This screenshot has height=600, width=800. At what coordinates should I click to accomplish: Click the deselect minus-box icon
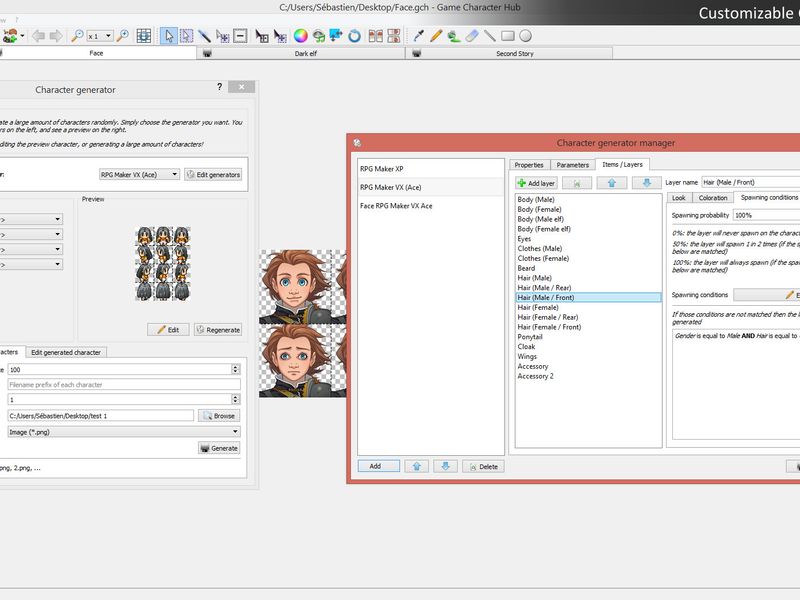pos(240,36)
